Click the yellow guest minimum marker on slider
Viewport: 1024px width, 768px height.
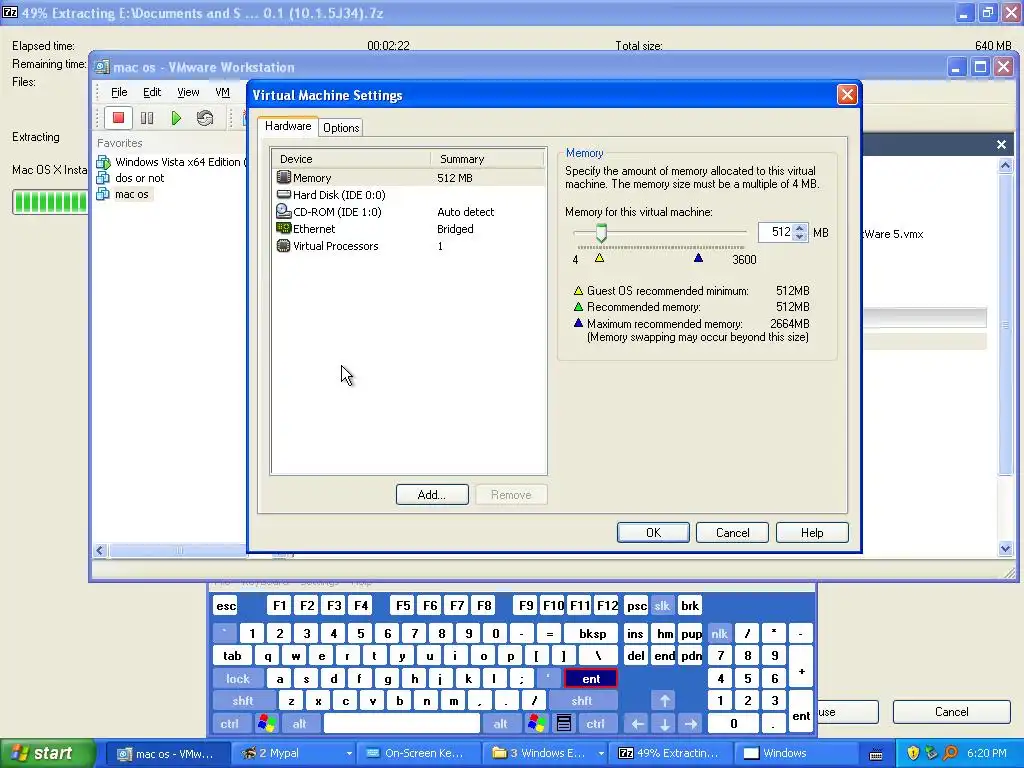(x=600, y=258)
